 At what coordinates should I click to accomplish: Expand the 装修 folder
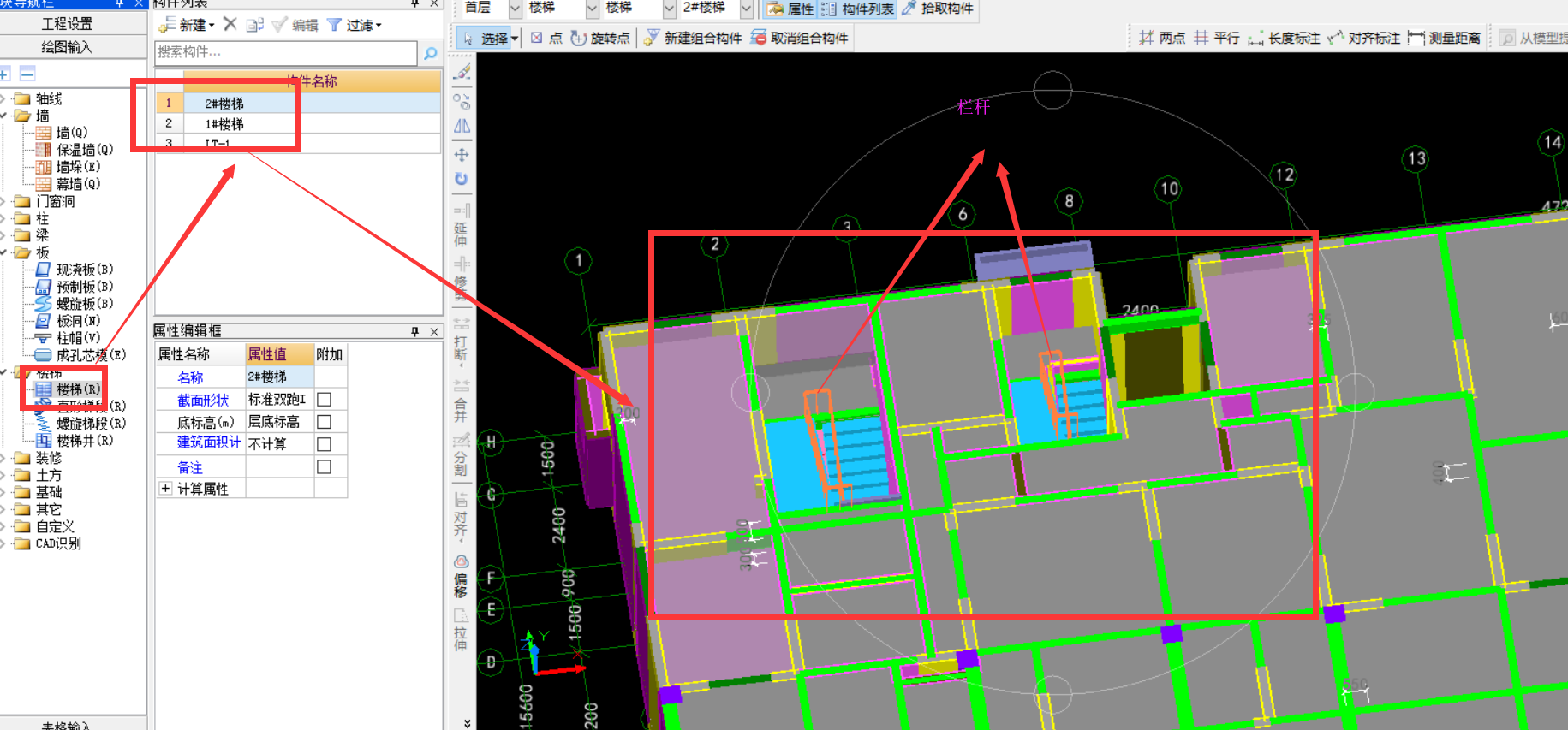coord(3,458)
